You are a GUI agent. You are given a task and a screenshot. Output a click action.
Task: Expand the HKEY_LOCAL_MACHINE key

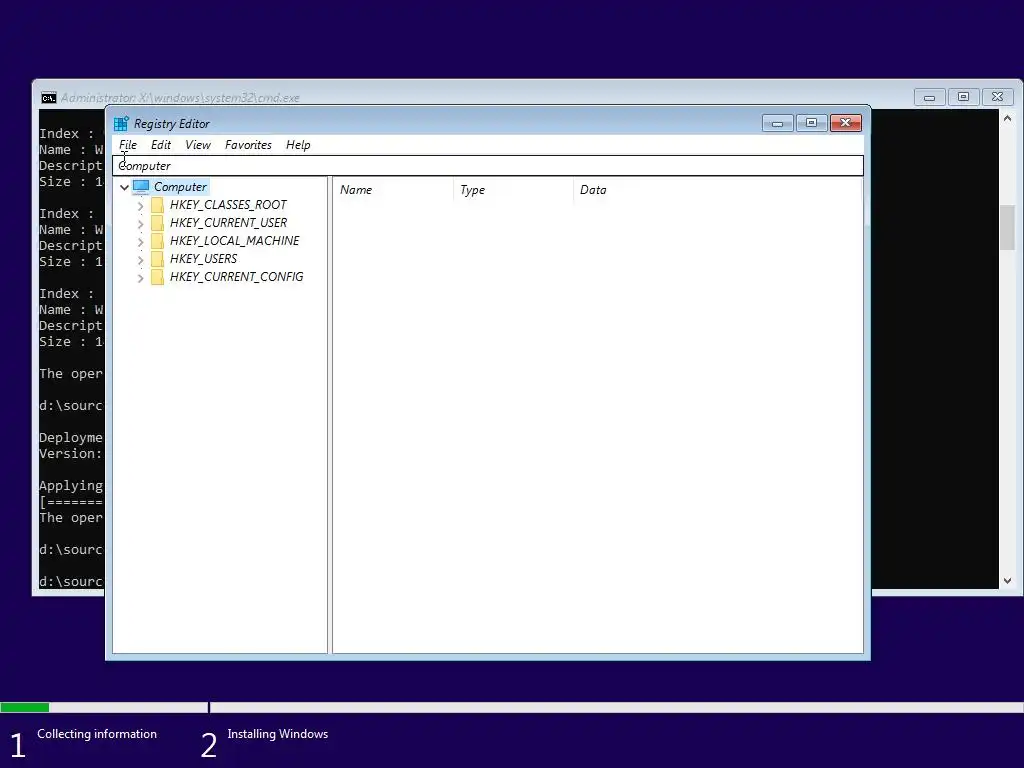click(x=140, y=242)
